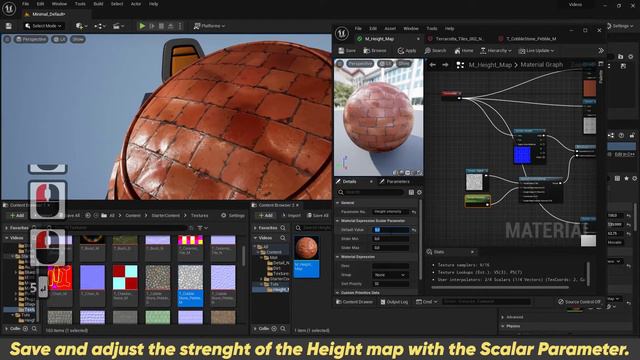Viewport: 640px width, 360px height.
Task: Open the Output Log in Material Editor
Action: 394,302
